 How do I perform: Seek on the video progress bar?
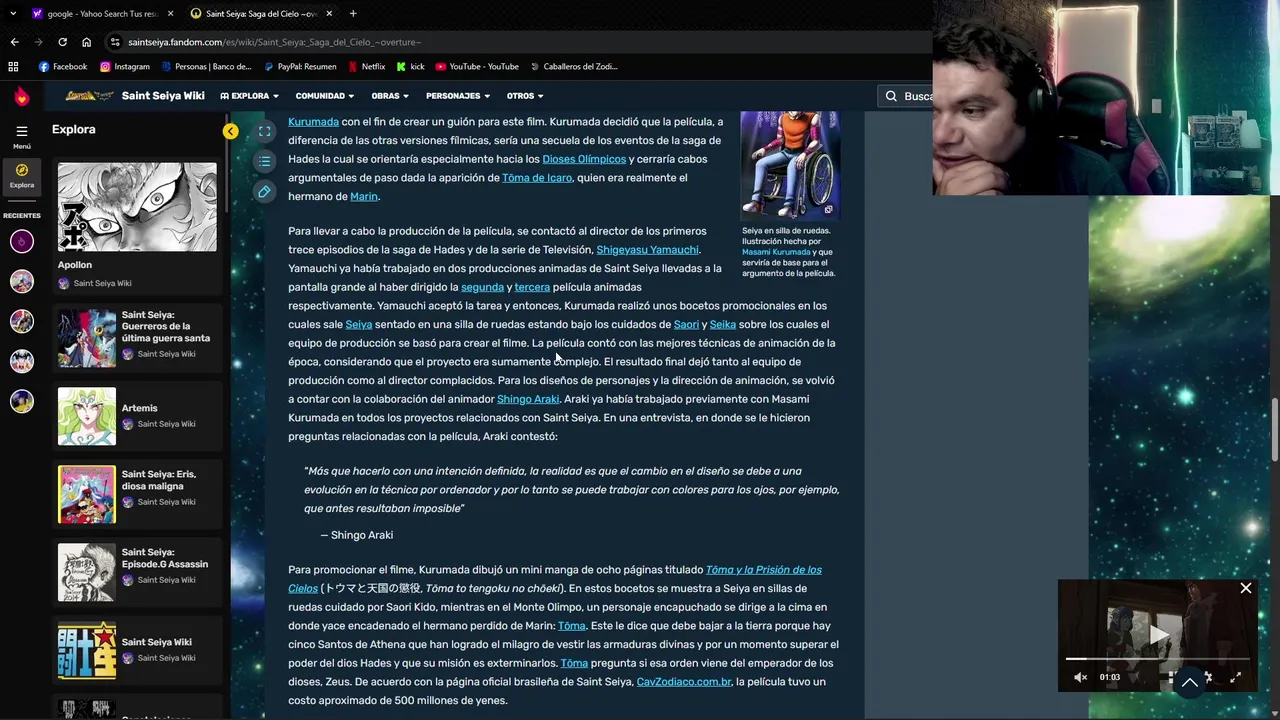1158,659
